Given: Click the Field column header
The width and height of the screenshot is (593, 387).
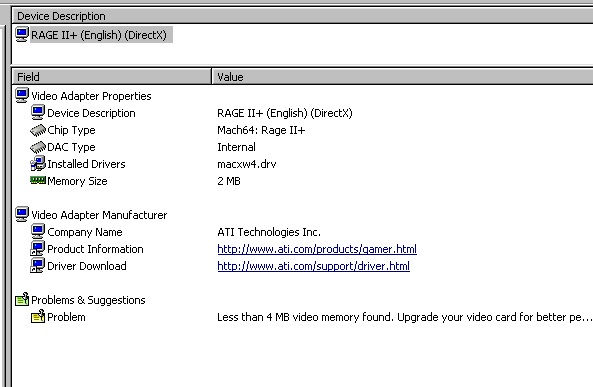Looking at the screenshot, I should coord(112,77).
